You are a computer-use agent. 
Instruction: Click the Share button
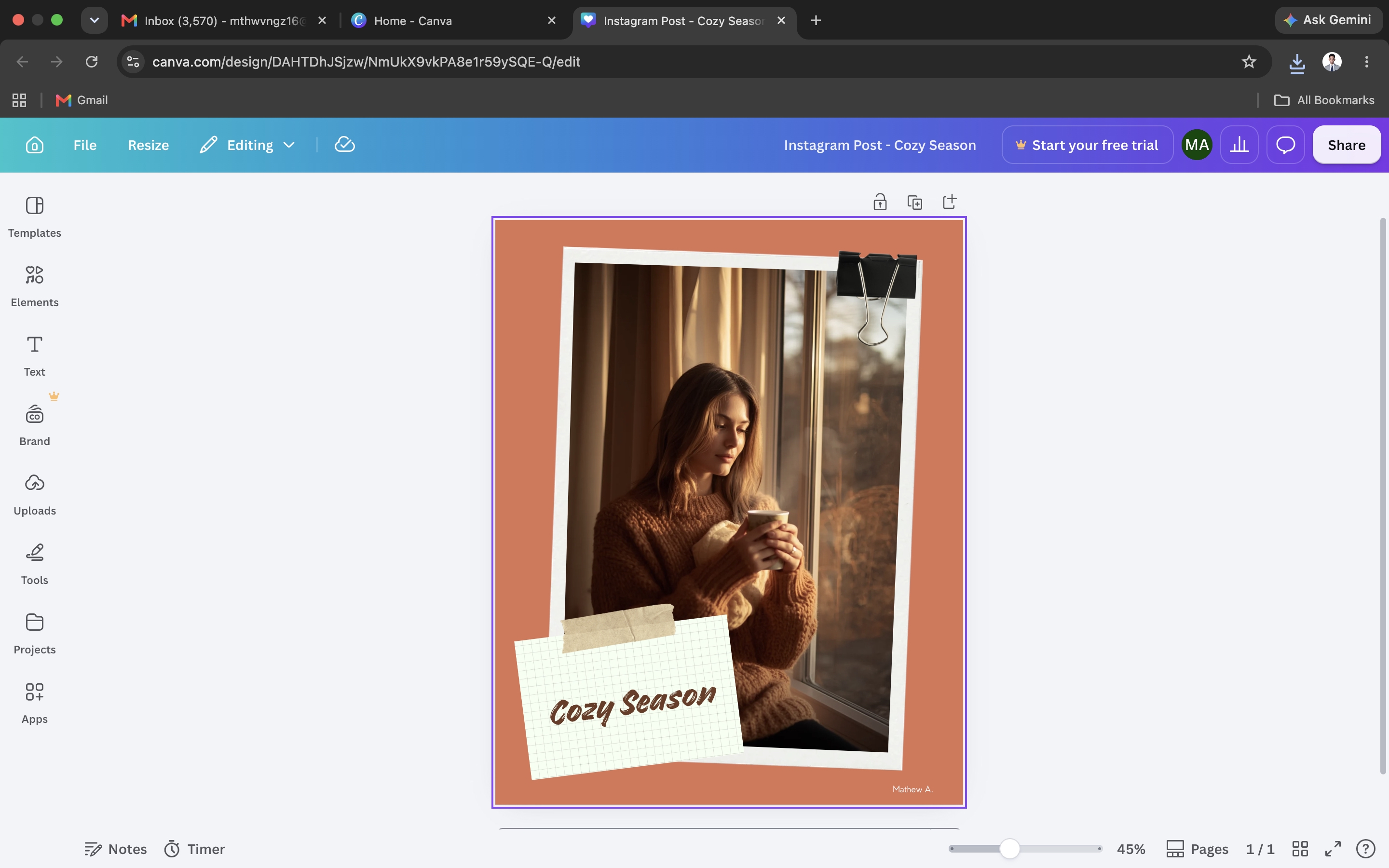[1347, 145]
